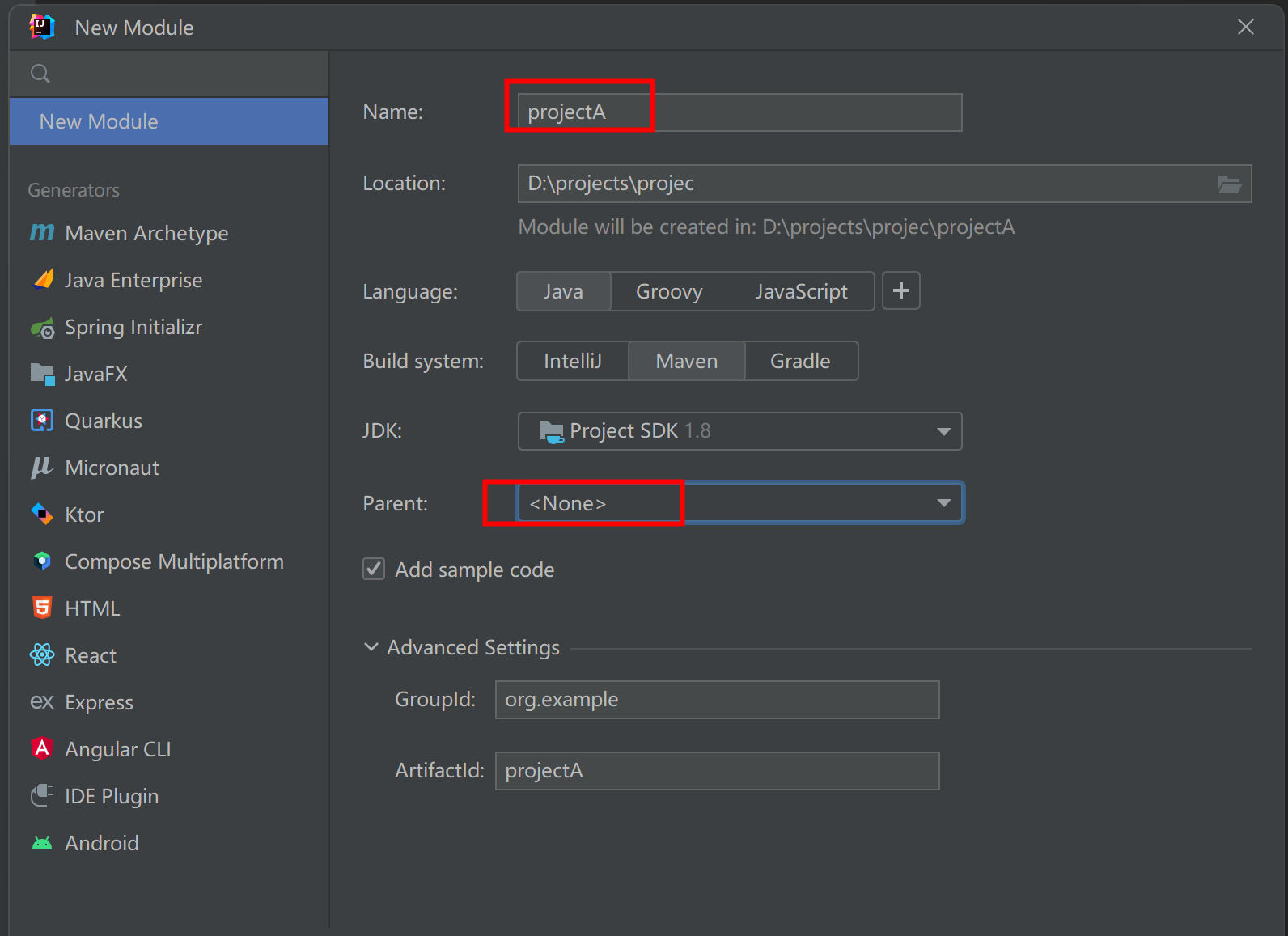Select New Module in the sidebar
This screenshot has height=936, width=1288.
(169, 121)
